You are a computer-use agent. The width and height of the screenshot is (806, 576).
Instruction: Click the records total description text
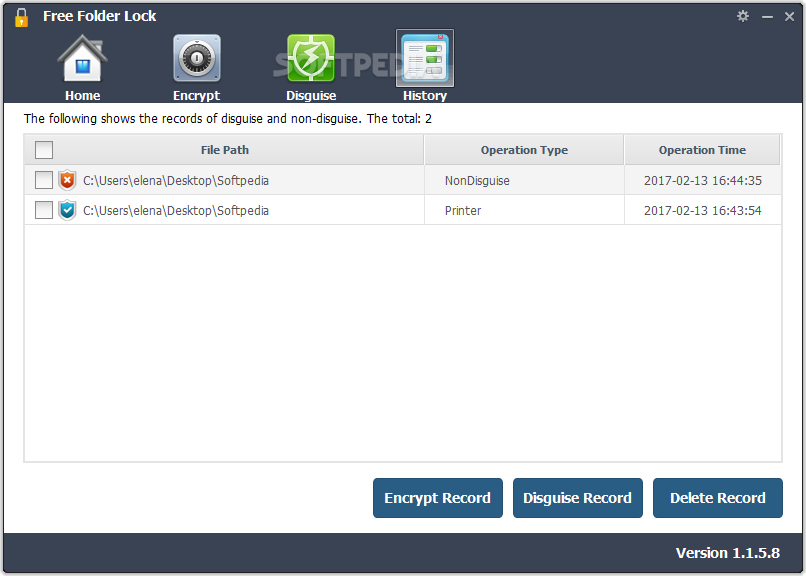228,119
